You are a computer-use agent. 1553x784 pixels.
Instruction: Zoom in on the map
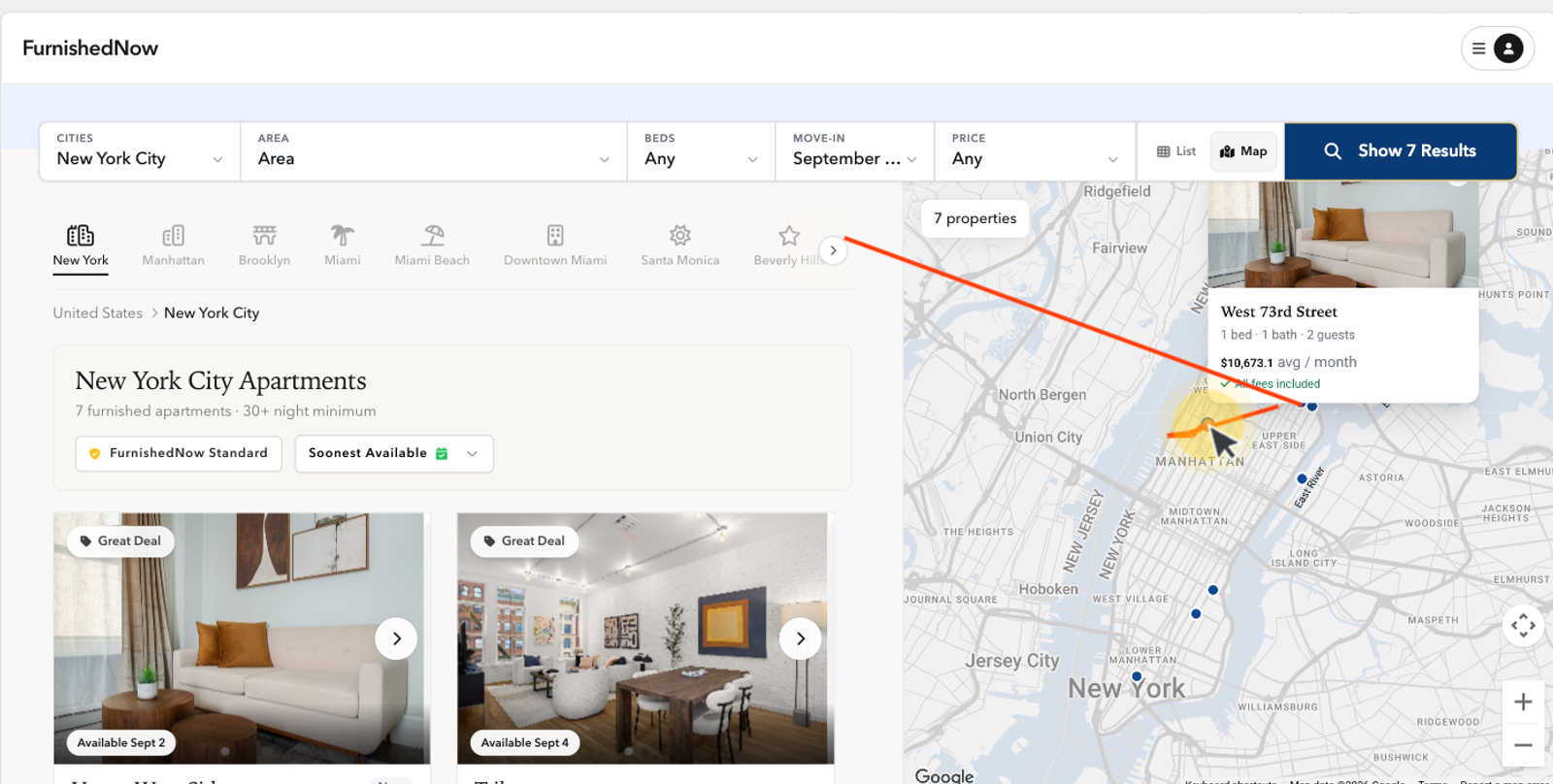pyautogui.click(x=1523, y=702)
